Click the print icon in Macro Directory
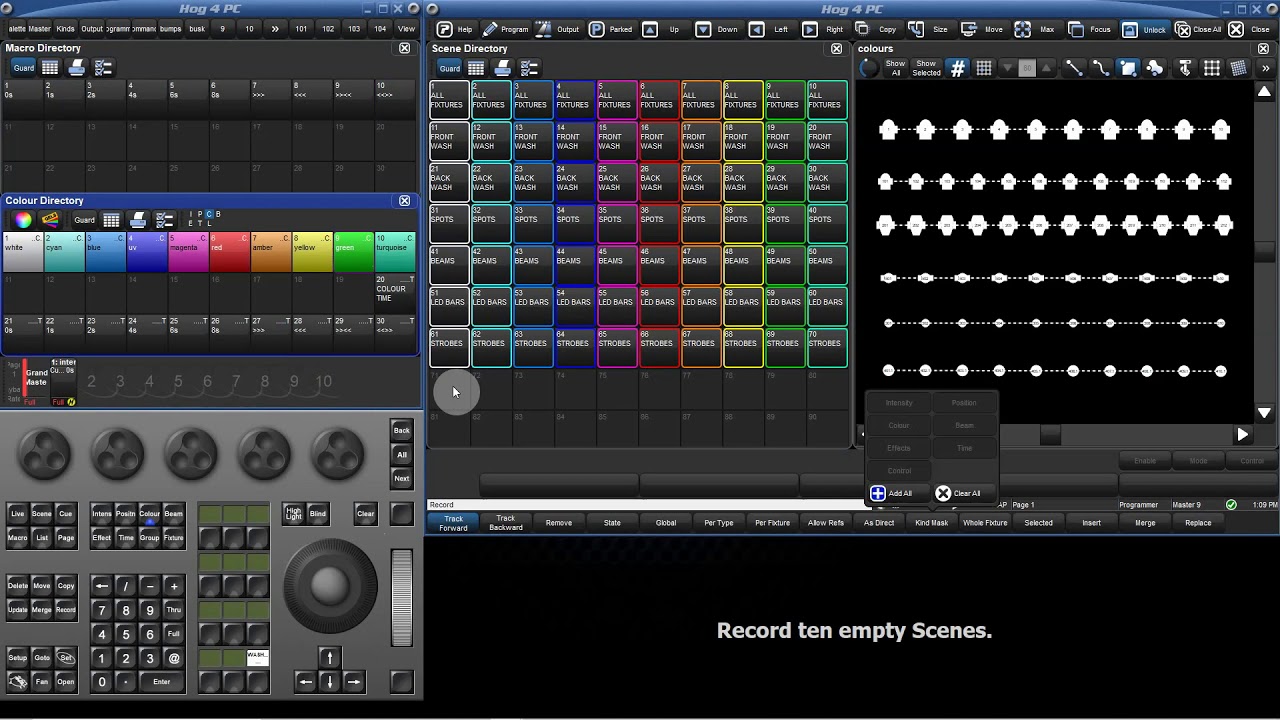The height and width of the screenshot is (720, 1280). pos(77,68)
